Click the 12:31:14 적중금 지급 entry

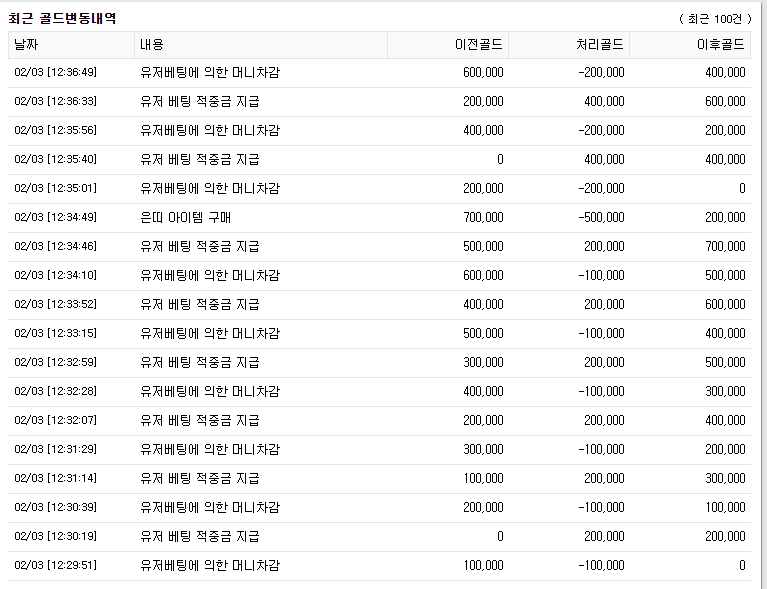click(x=200, y=478)
